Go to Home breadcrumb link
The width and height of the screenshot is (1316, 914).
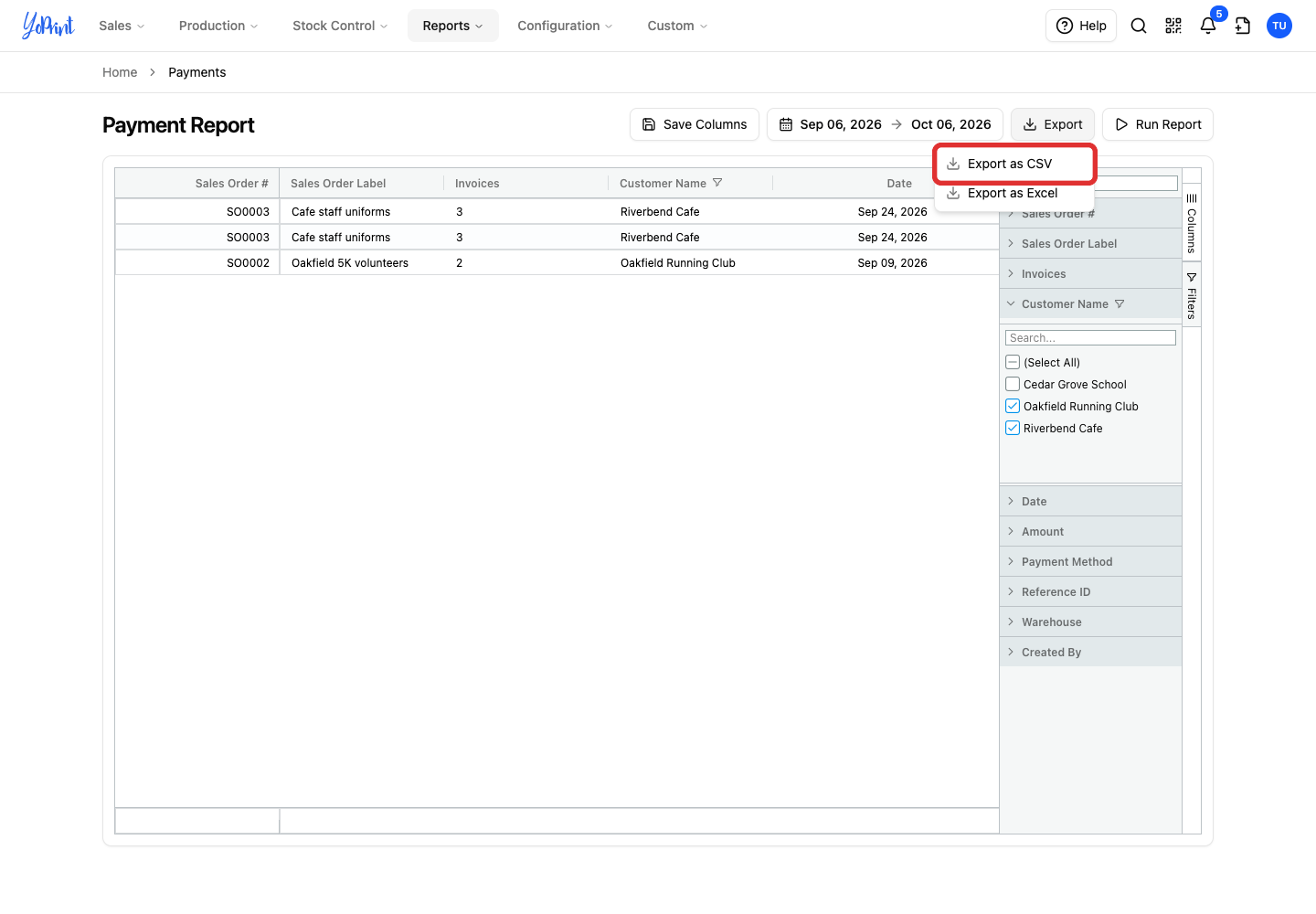click(120, 72)
